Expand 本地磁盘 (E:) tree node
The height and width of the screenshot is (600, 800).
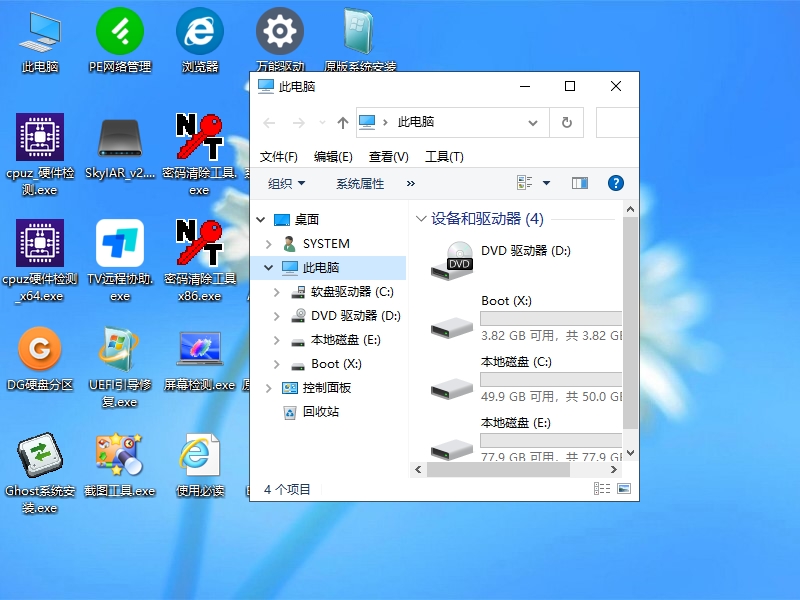(x=277, y=340)
